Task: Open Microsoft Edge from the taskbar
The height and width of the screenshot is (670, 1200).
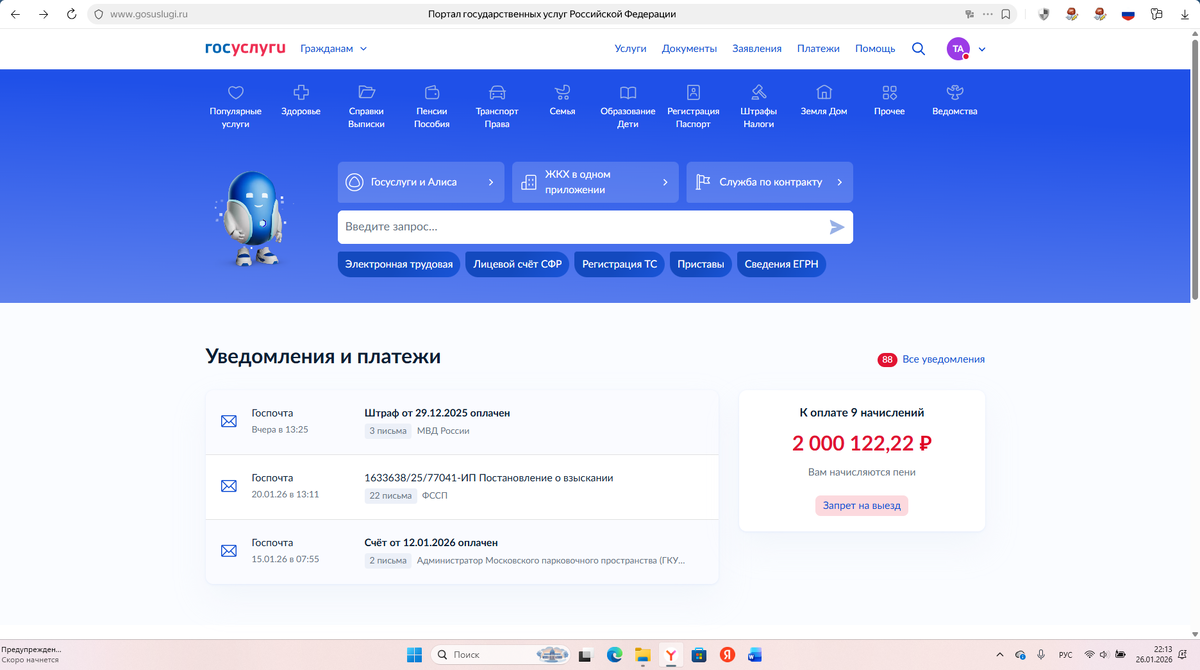Action: click(x=615, y=655)
